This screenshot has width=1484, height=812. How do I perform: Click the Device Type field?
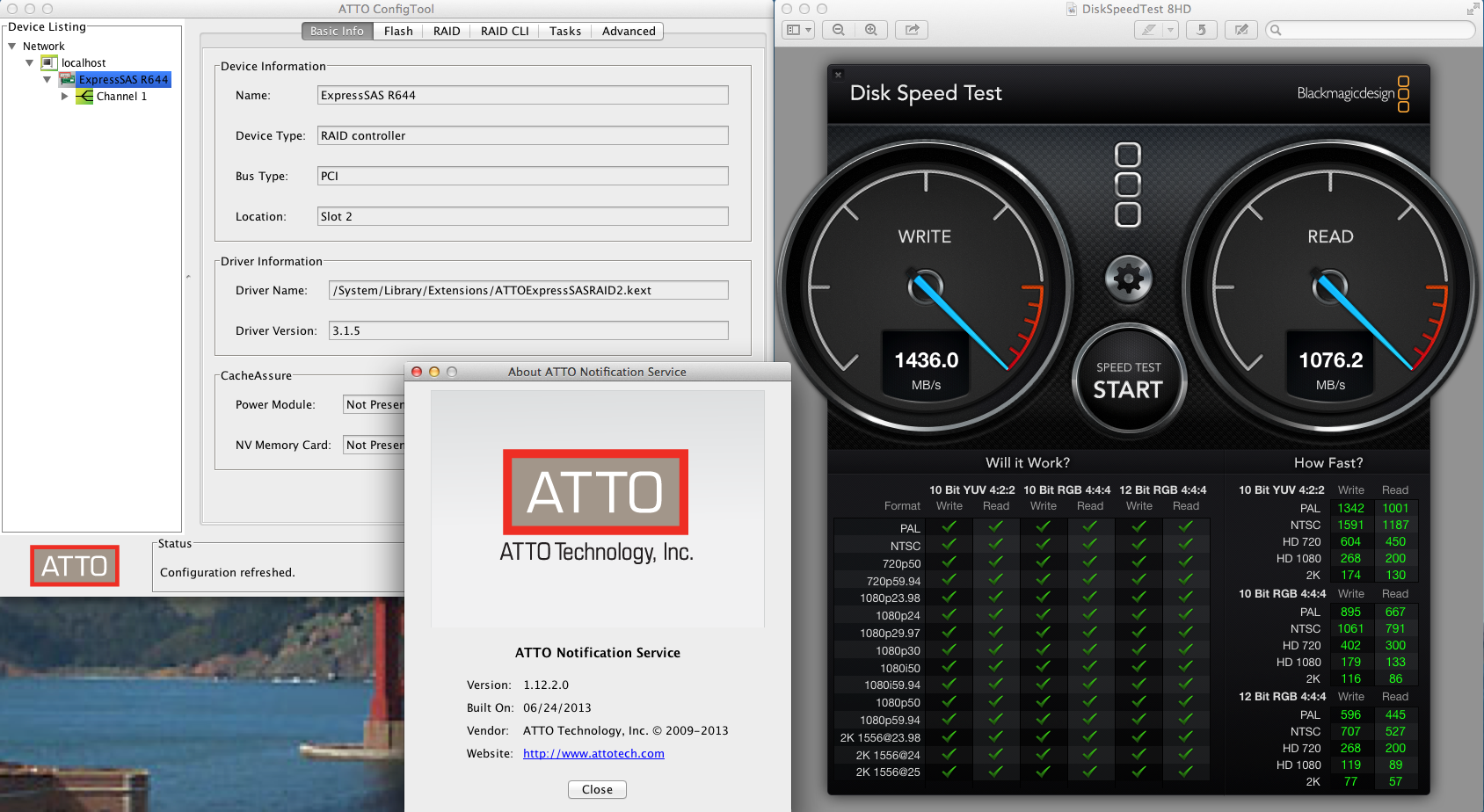tap(523, 135)
